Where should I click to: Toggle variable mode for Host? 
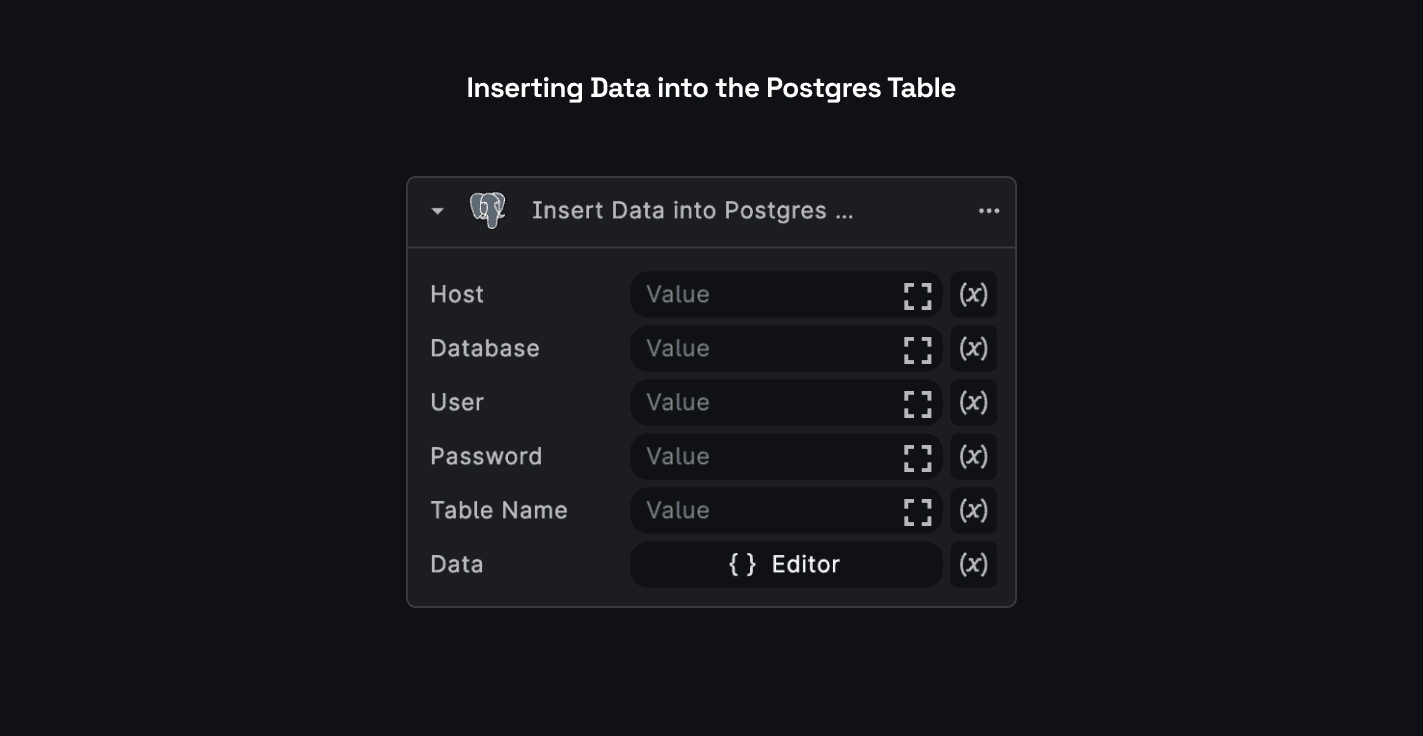click(973, 295)
